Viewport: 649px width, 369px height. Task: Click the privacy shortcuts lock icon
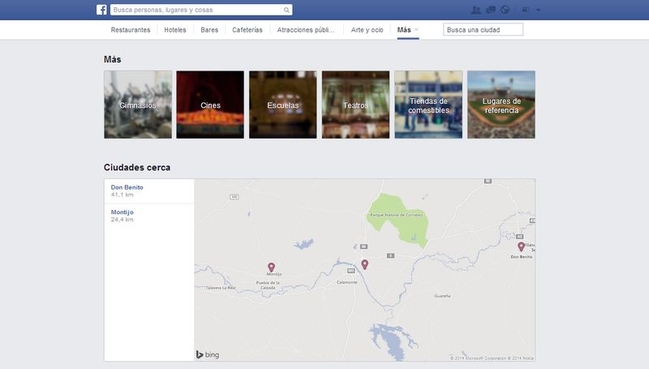coord(525,10)
